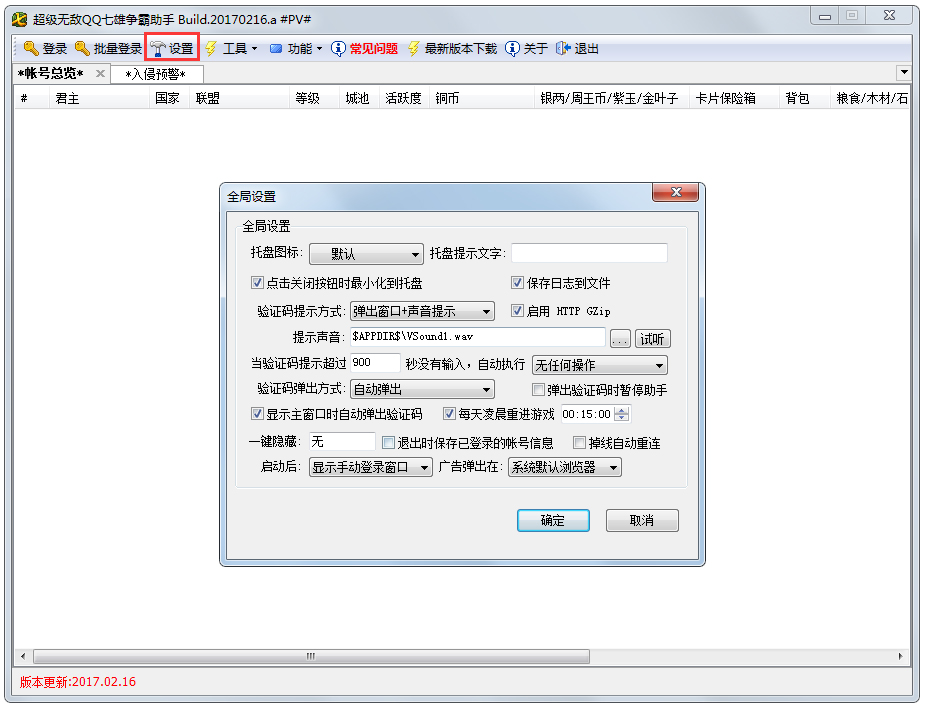Enable 掉线自动重连 option
This screenshot has width=926, height=707.
(x=579, y=442)
